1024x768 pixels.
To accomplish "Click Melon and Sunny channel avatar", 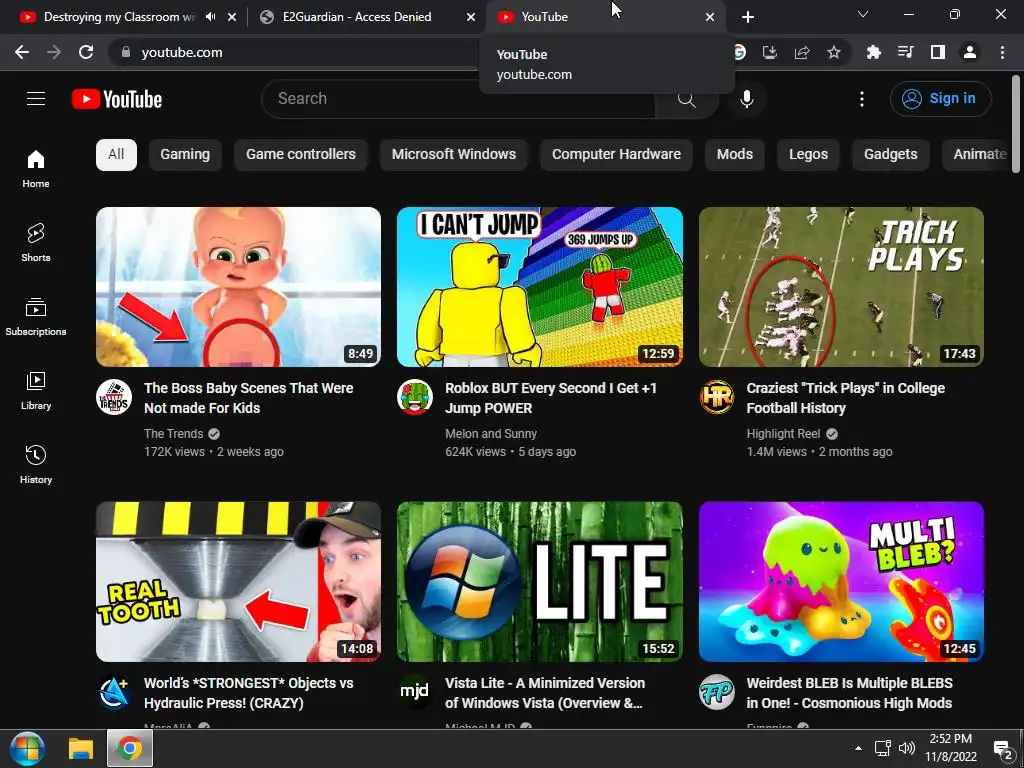I will click(415, 397).
